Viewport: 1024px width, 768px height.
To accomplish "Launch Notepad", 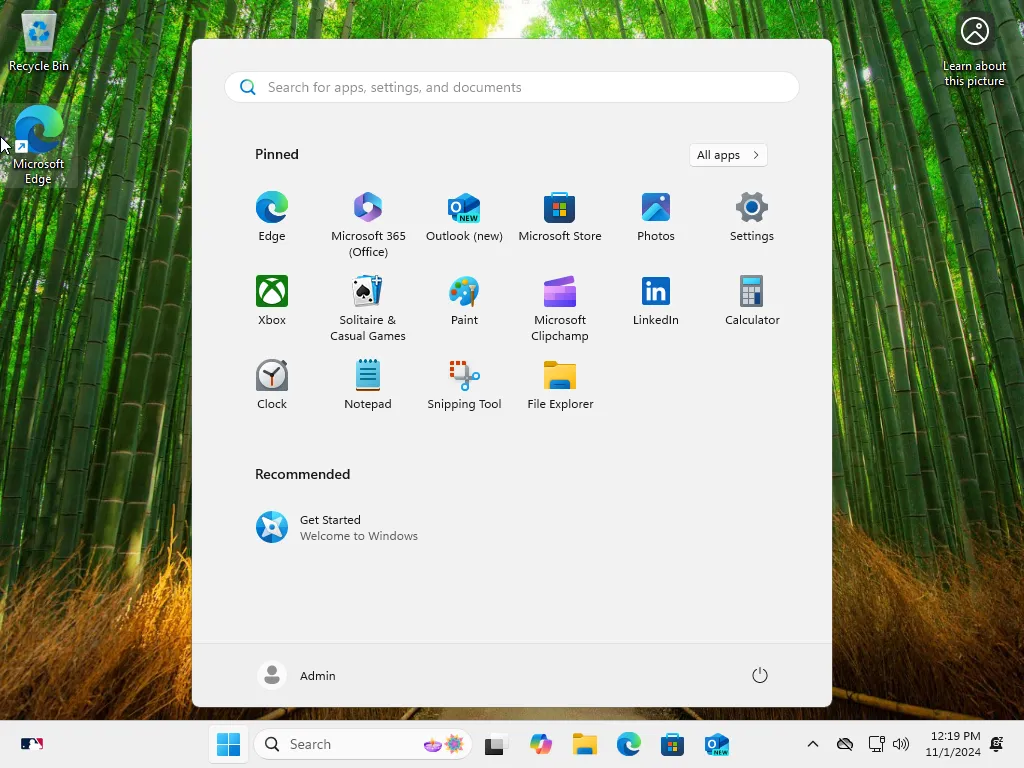I will click(x=368, y=385).
